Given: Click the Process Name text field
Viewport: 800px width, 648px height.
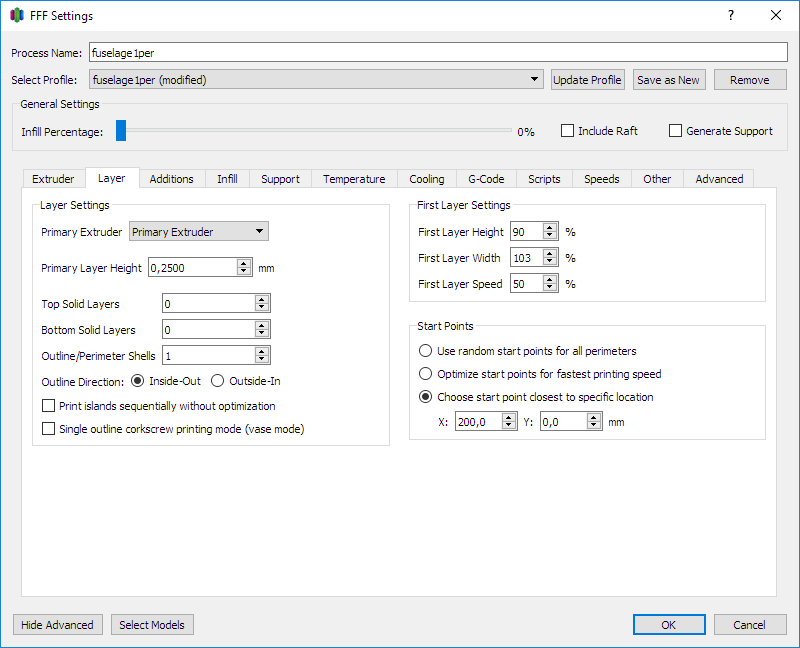Looking at the screenshot, I should click(x=438, y=52).
